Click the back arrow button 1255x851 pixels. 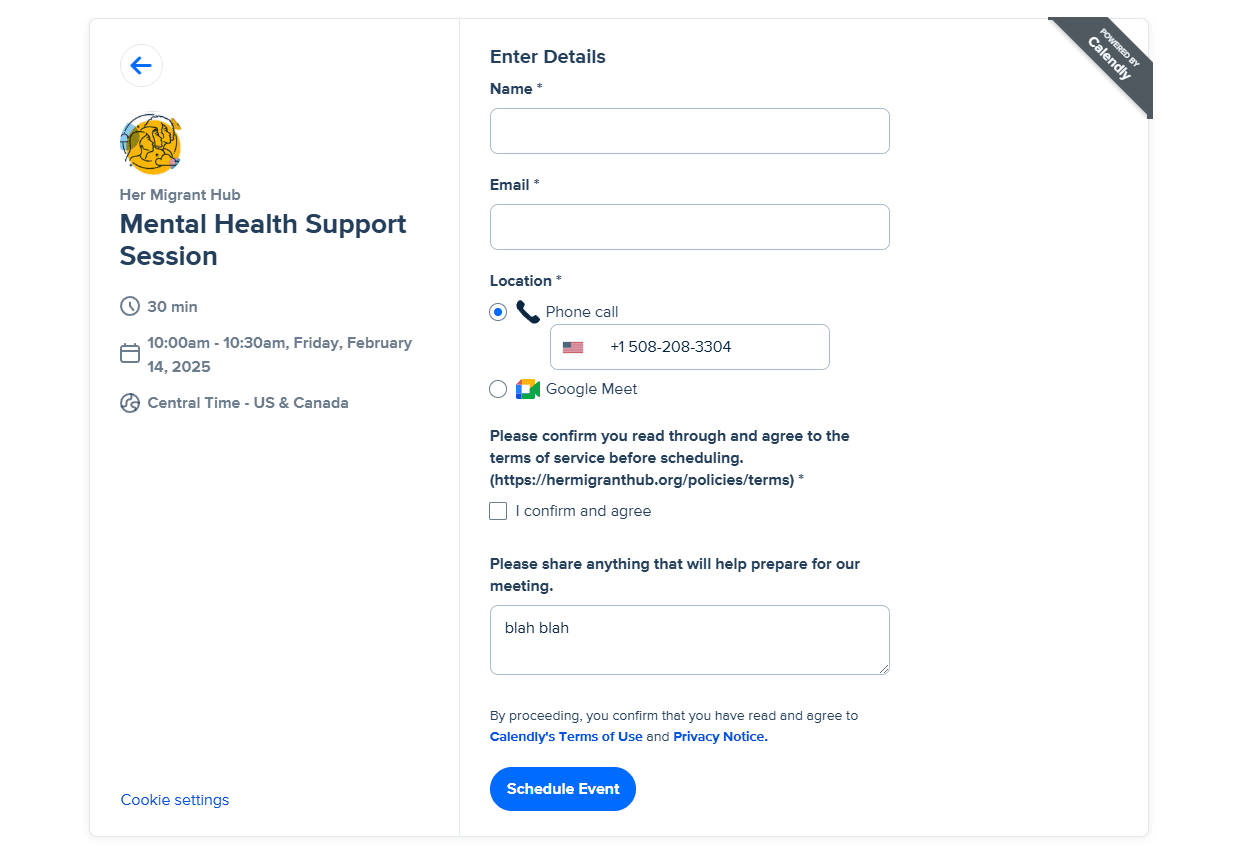coord(141,66)
